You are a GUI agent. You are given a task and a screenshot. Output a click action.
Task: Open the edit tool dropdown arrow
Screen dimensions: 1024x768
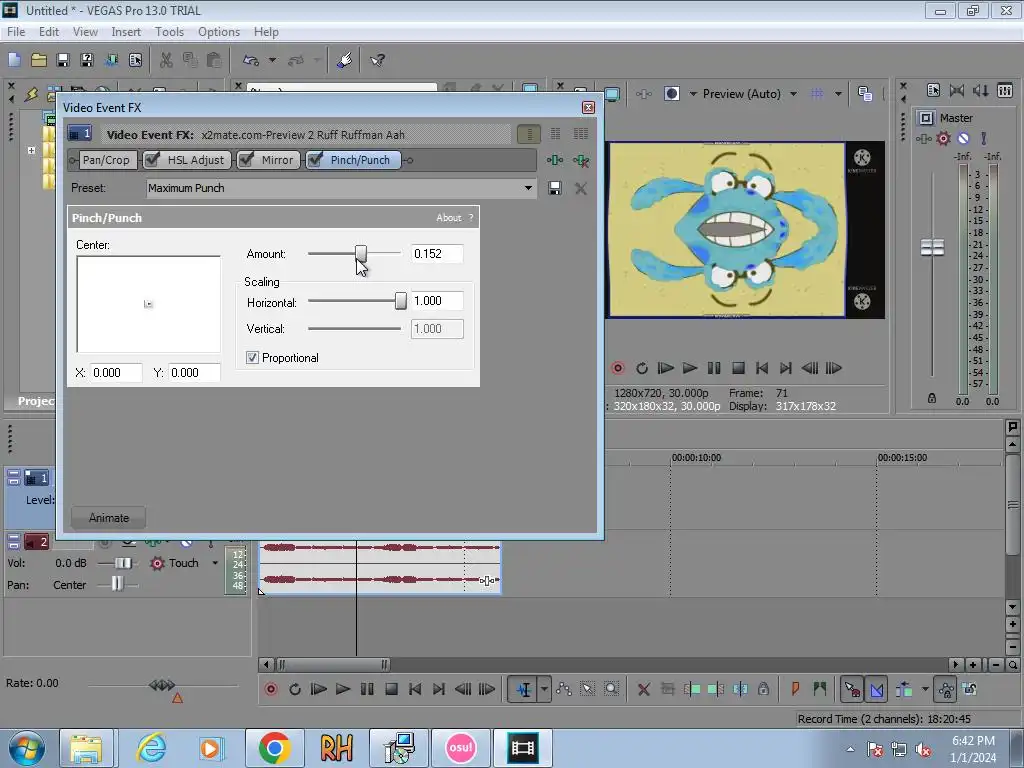pos(544,689)
